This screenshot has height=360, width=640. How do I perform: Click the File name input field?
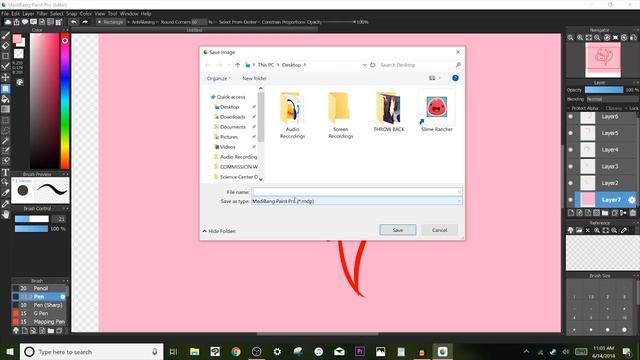click(357, 192)
